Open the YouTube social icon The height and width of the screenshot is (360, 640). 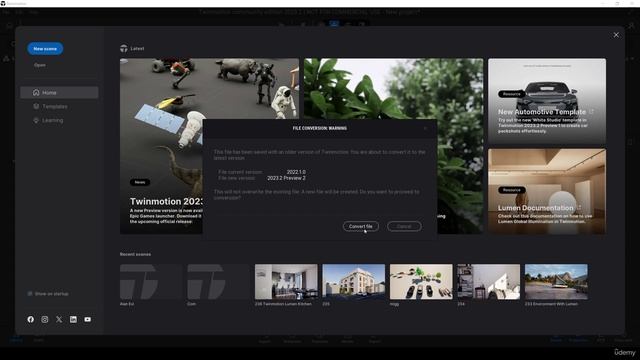coord(88,319)
